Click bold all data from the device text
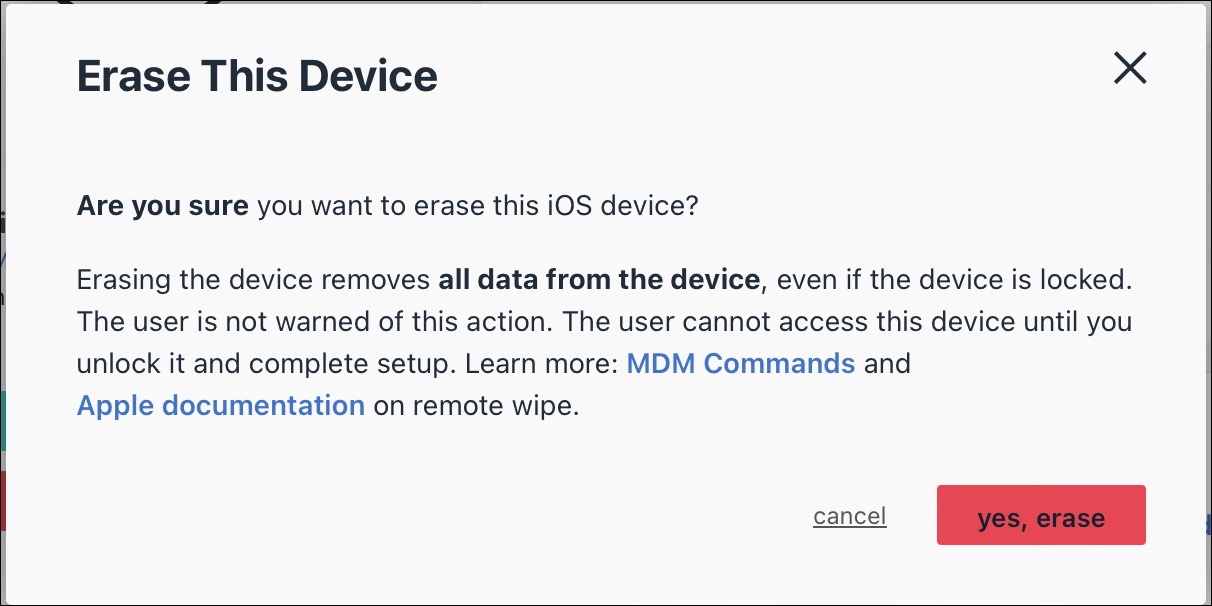 [x=598, y=279]
